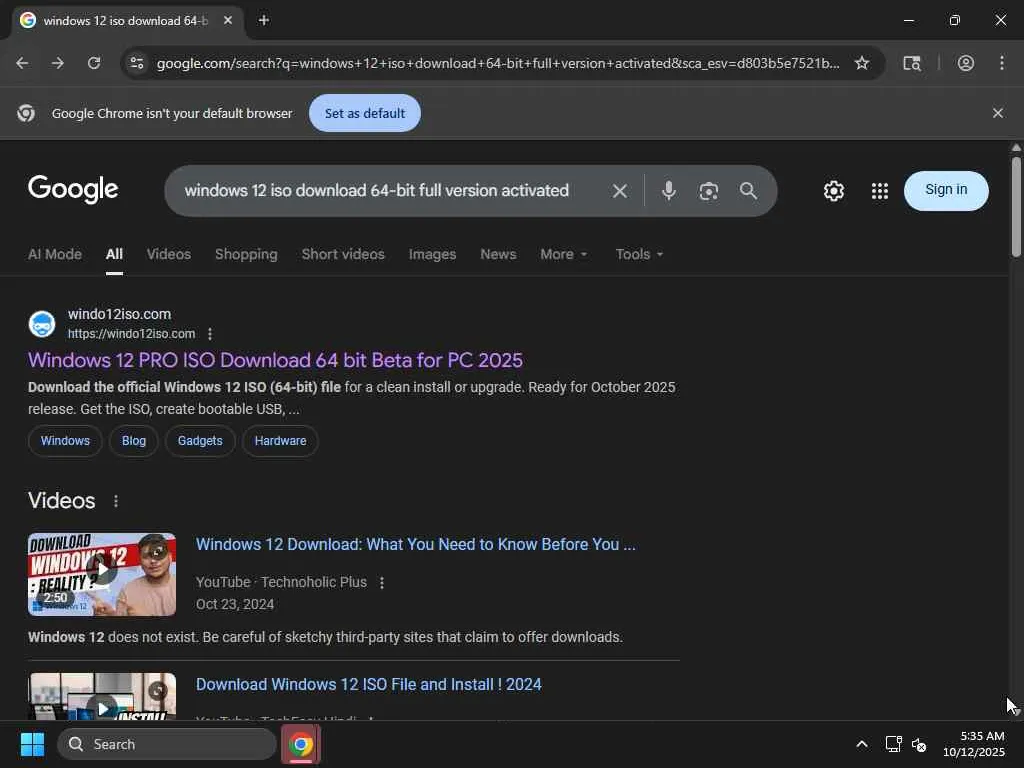1024x768 pixels.
Task: Play Technoholic Plus video thumbnail
Action: pos(102,574)
